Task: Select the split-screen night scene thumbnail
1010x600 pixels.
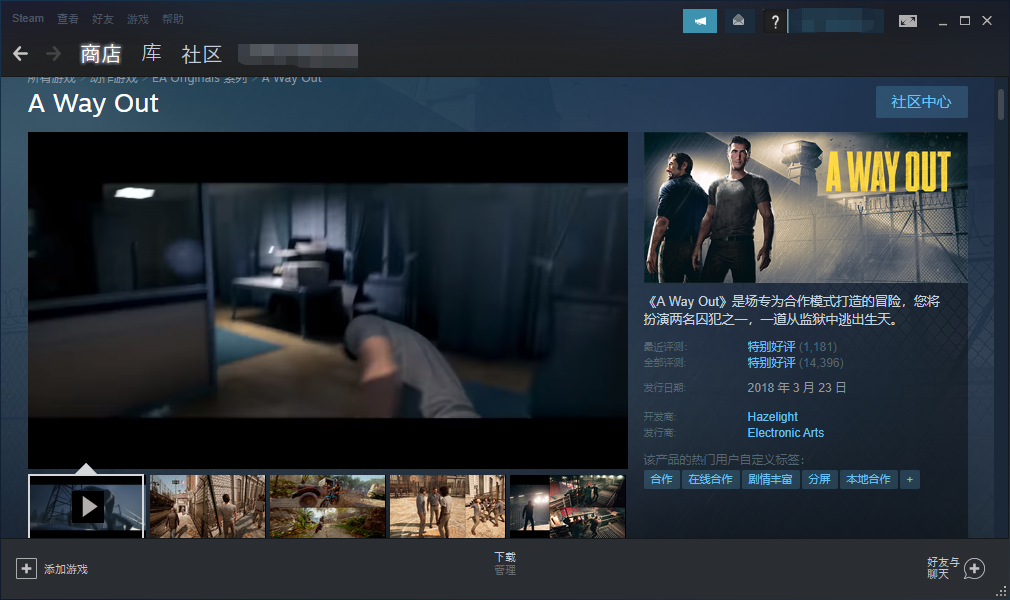Action: click(567, 507)
